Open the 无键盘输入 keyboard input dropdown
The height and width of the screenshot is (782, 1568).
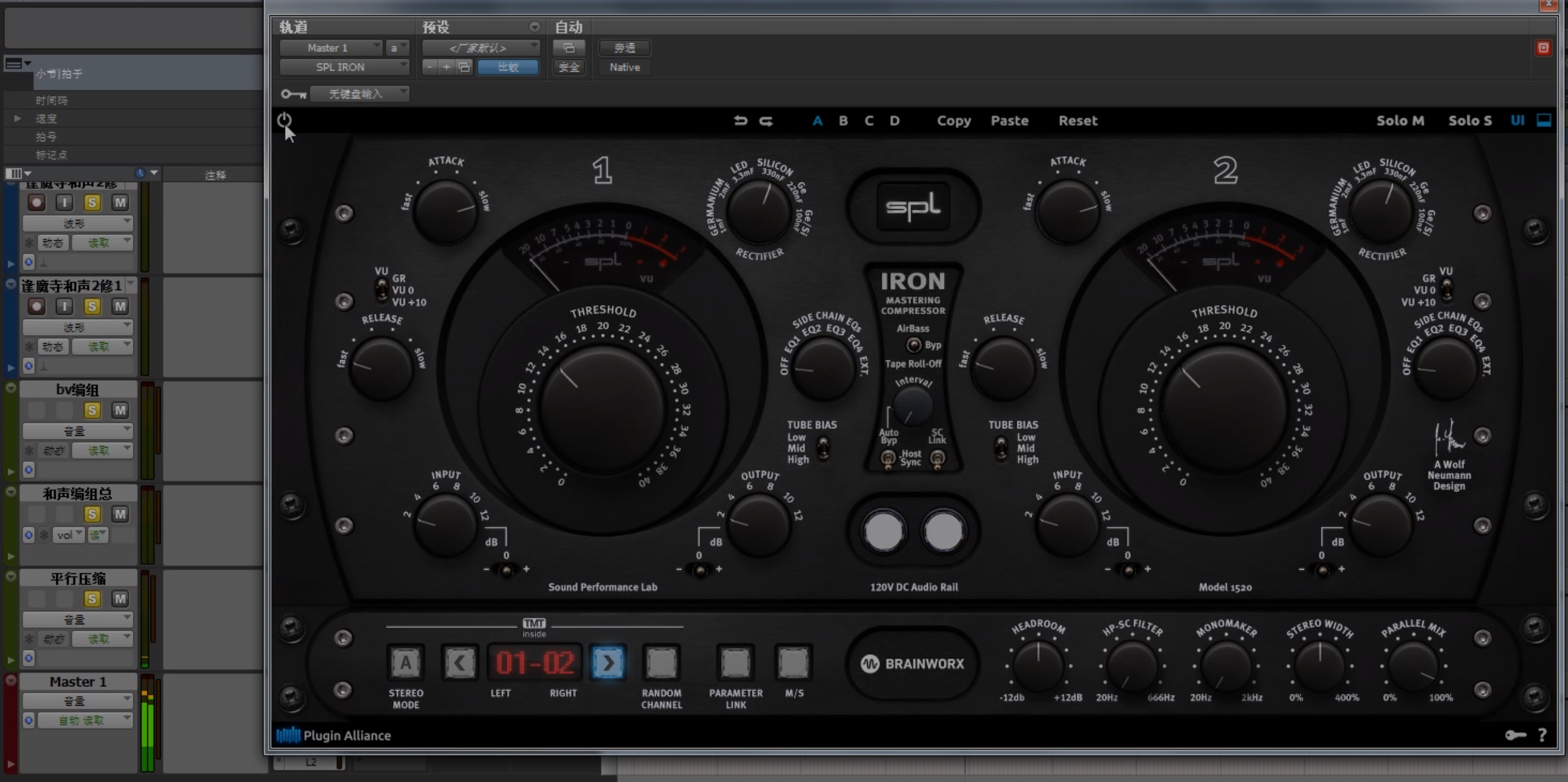tap(360, 94)
